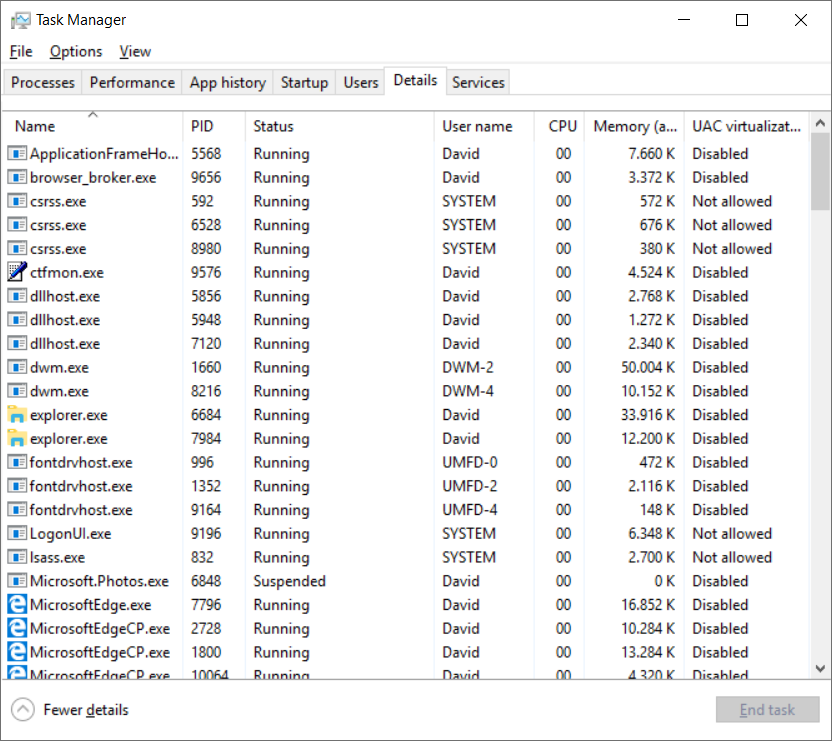
Task: Click the browser_broker.exe process icon
Action: coord(17,177)
